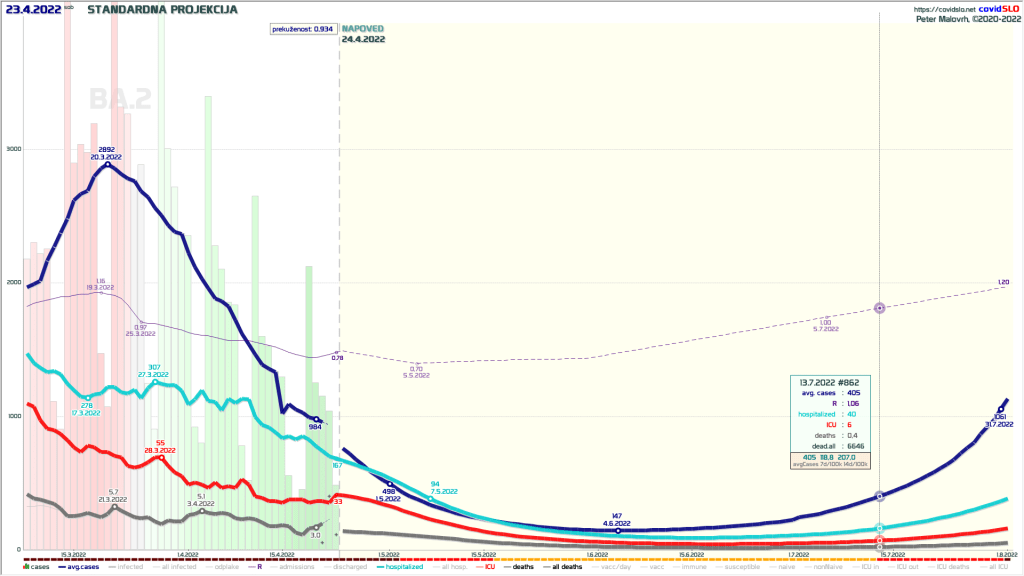Click the R marker at 5.7.2022

879,308
